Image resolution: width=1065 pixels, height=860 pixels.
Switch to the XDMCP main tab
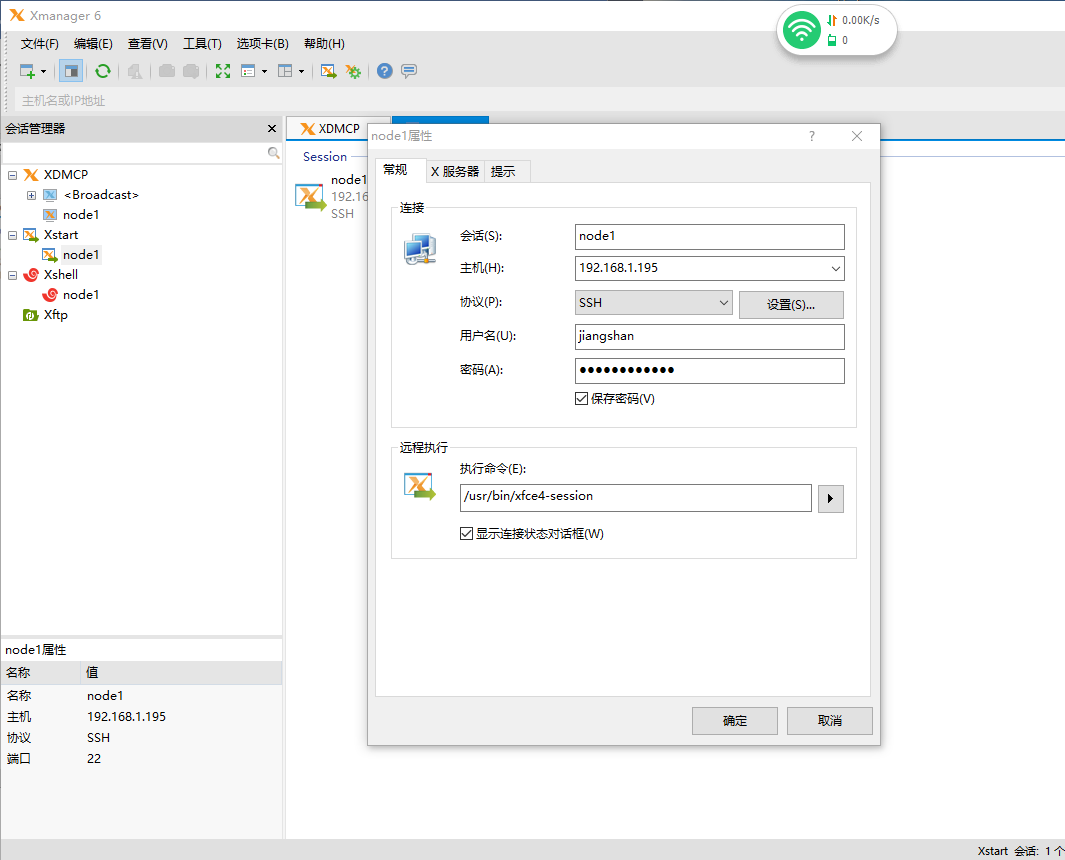click(329, 128)
